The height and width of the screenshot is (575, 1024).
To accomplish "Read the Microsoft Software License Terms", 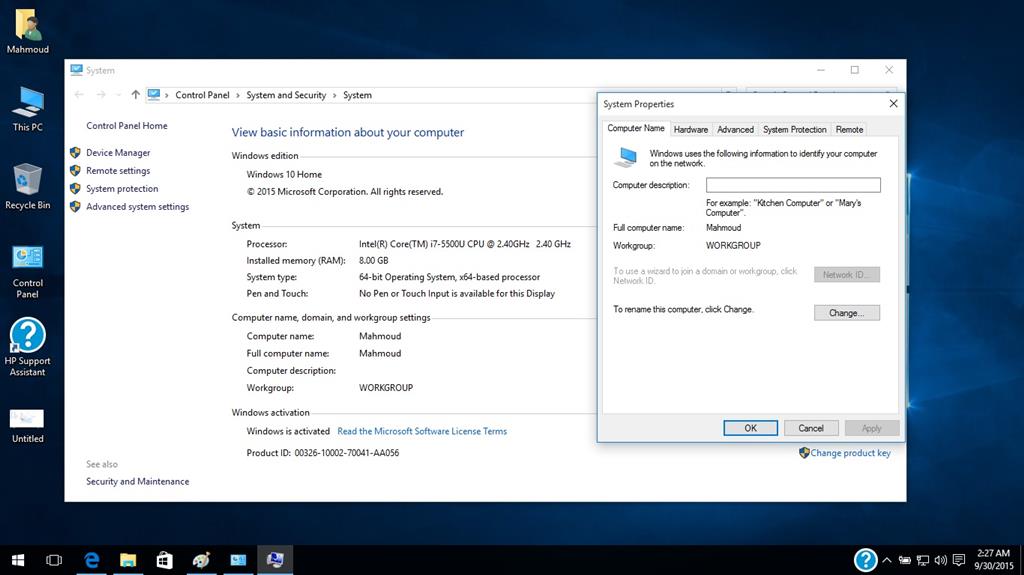I will (422, 431).
